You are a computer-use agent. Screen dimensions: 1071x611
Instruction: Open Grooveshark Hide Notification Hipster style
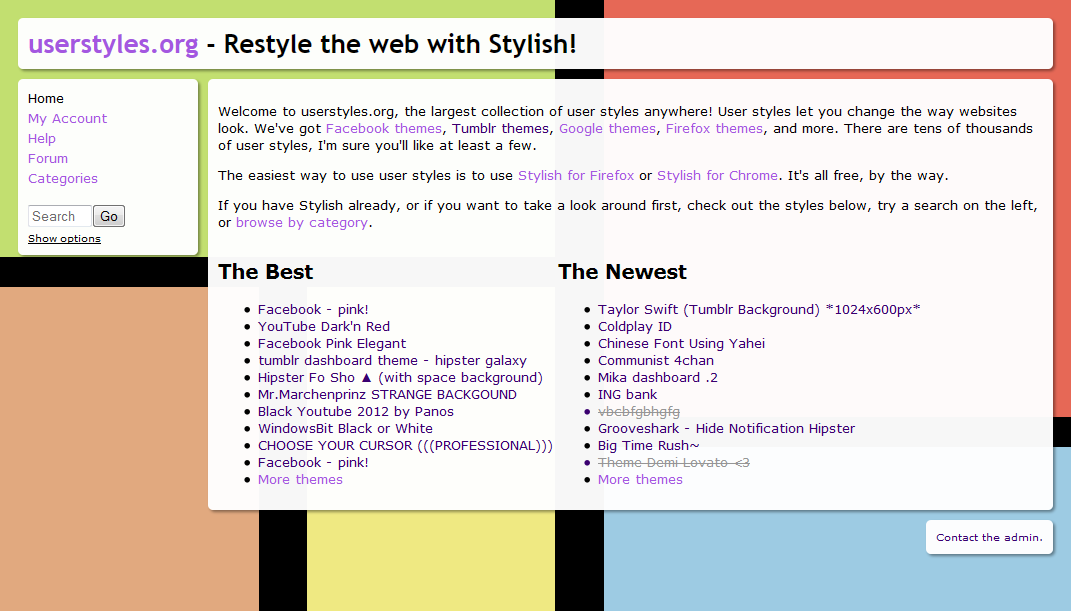726,429
